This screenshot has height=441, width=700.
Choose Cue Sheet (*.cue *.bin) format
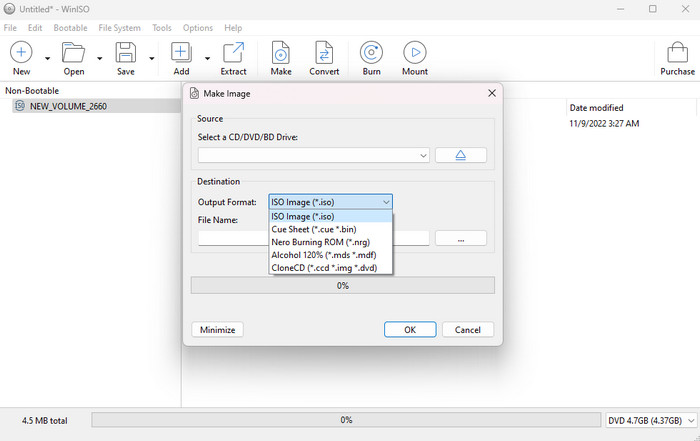[x=330, y=229]
